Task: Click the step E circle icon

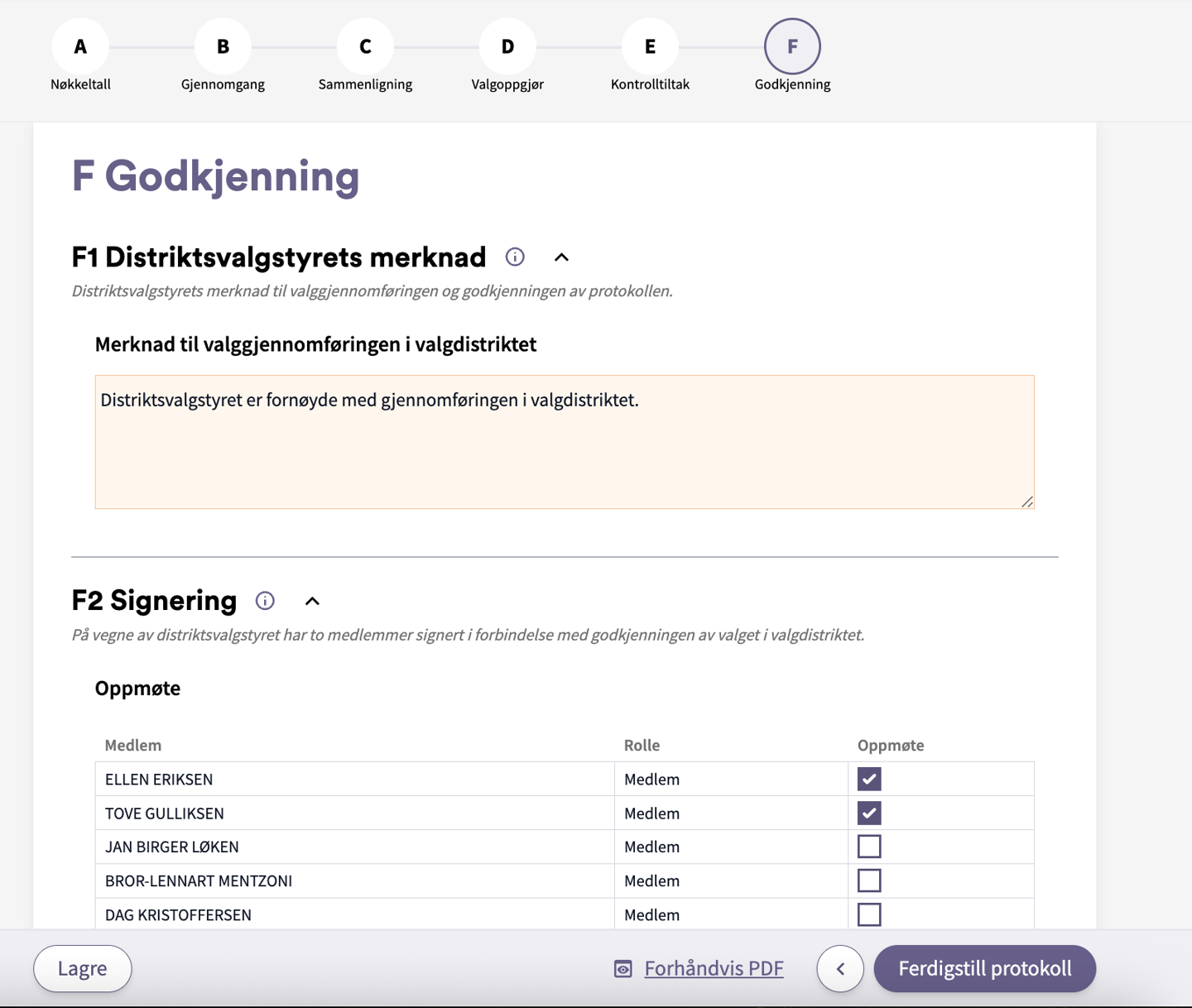Action: pyautogui.click(x=650, y=47)
